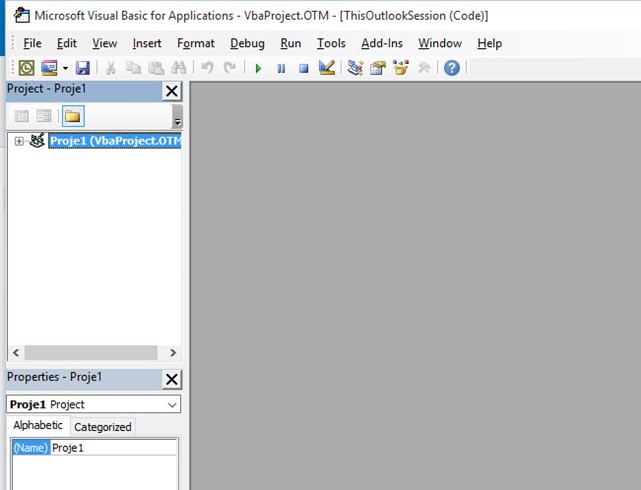The width and height of the screenshot is (641, 490).
Task: Open the File menu
Action: click(32, 43)
